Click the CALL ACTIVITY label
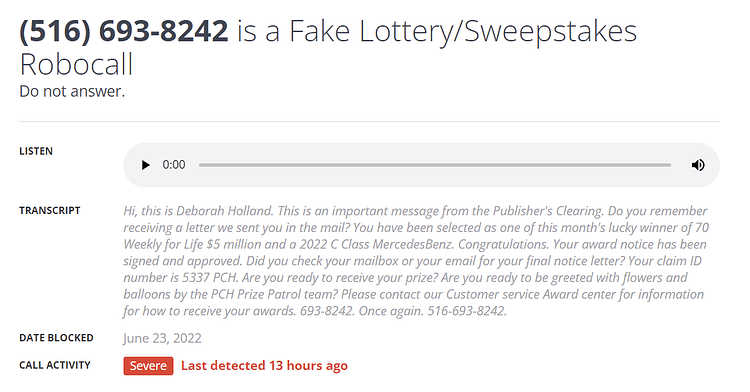 coord(55,365)
